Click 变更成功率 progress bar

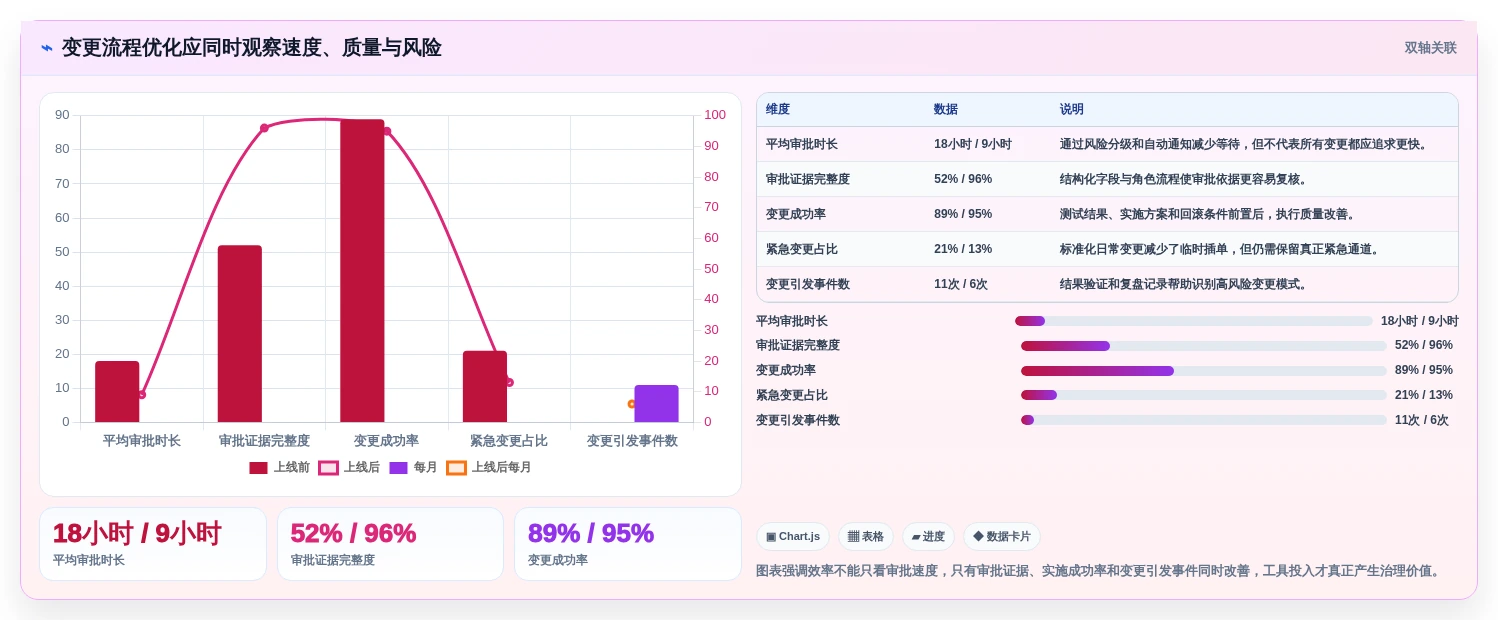click(x=1203, y=371)
